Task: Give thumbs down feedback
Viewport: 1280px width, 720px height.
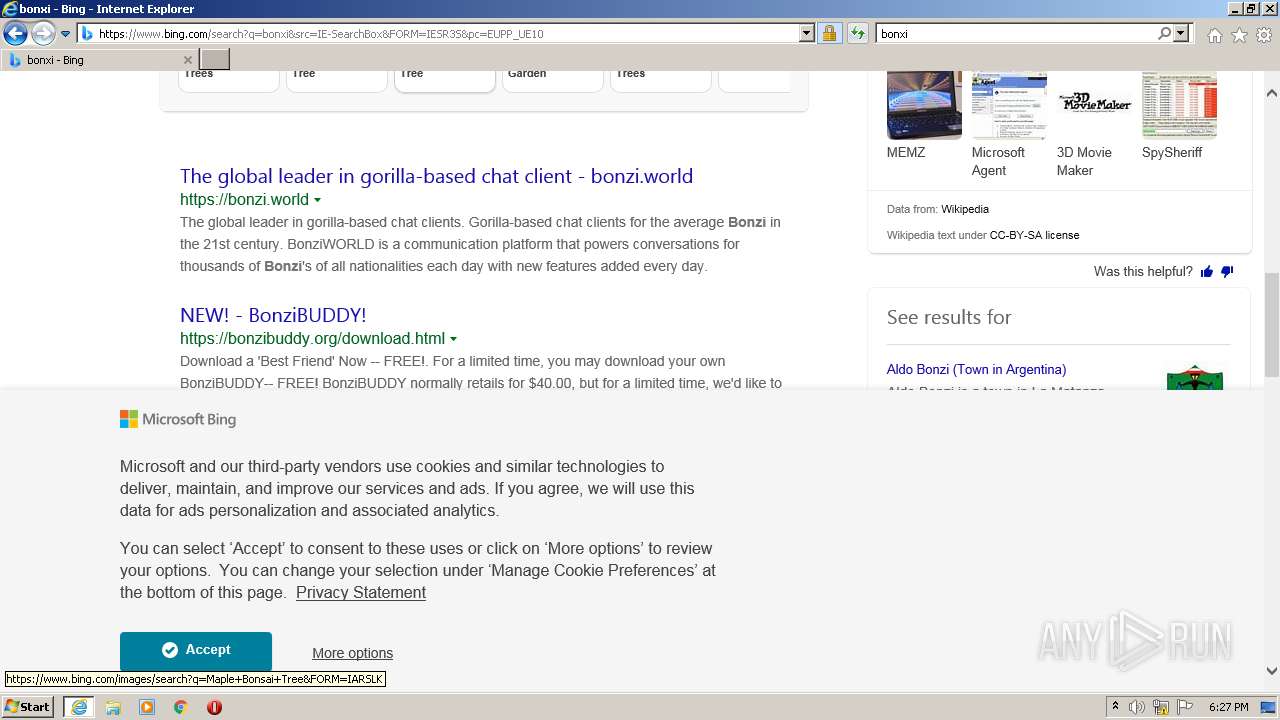Action: coord(1227,272)
